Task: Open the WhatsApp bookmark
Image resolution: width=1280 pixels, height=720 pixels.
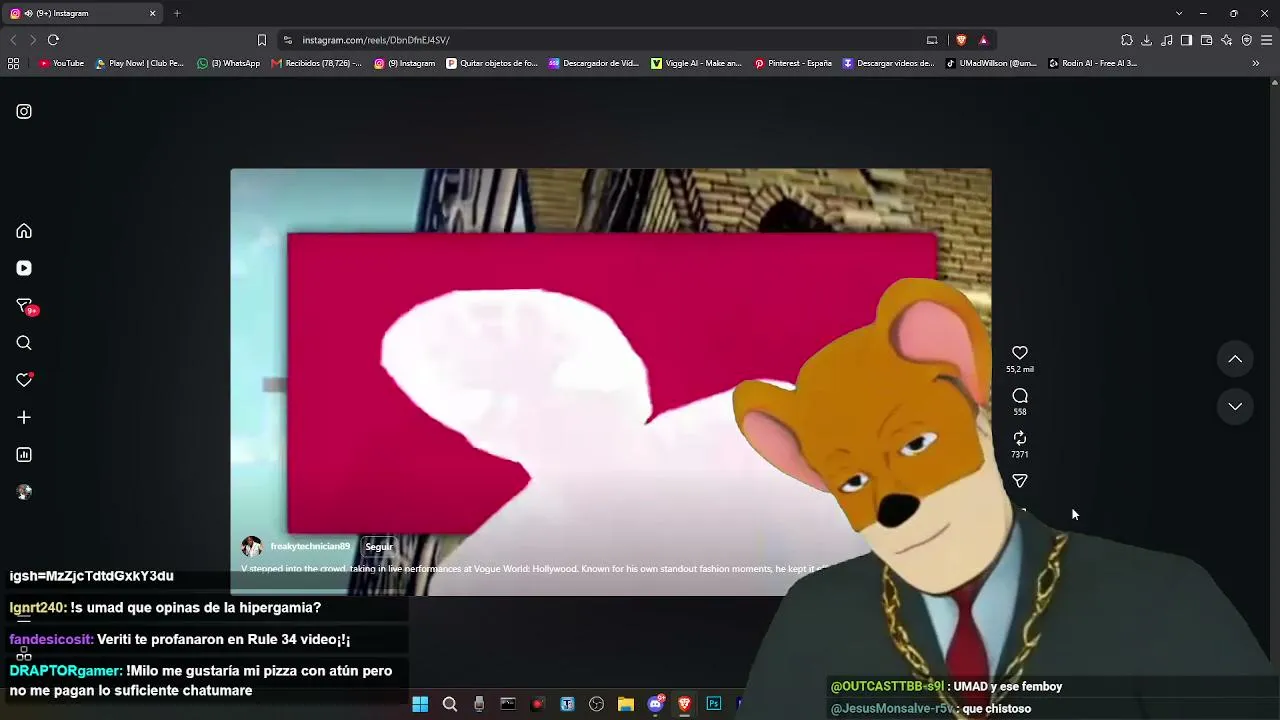Action: tap(229, 63)
